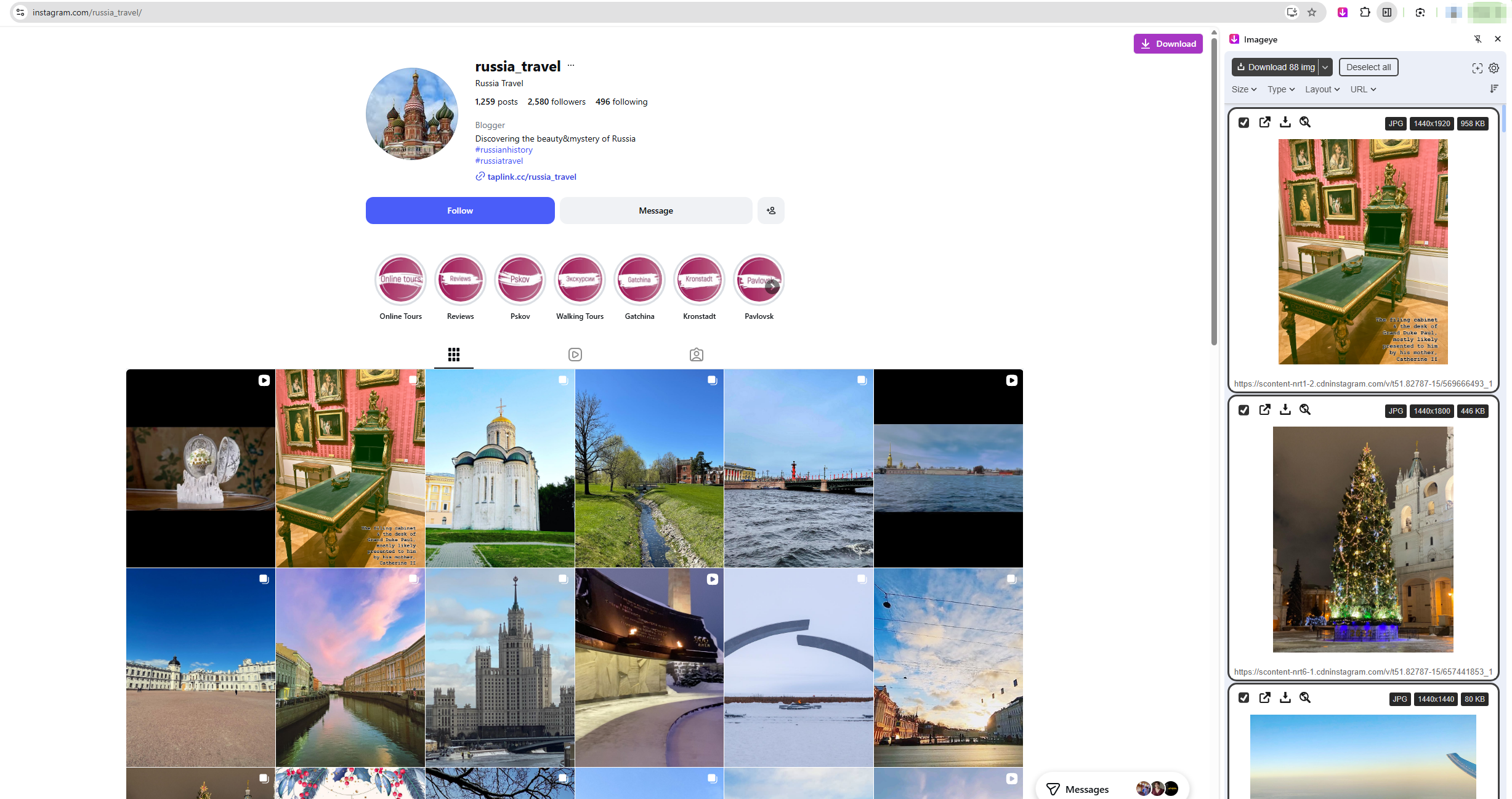Click the Imageye sort order icon
The width and height of the screenshot is (1512, 799).
click(1494, 89)
